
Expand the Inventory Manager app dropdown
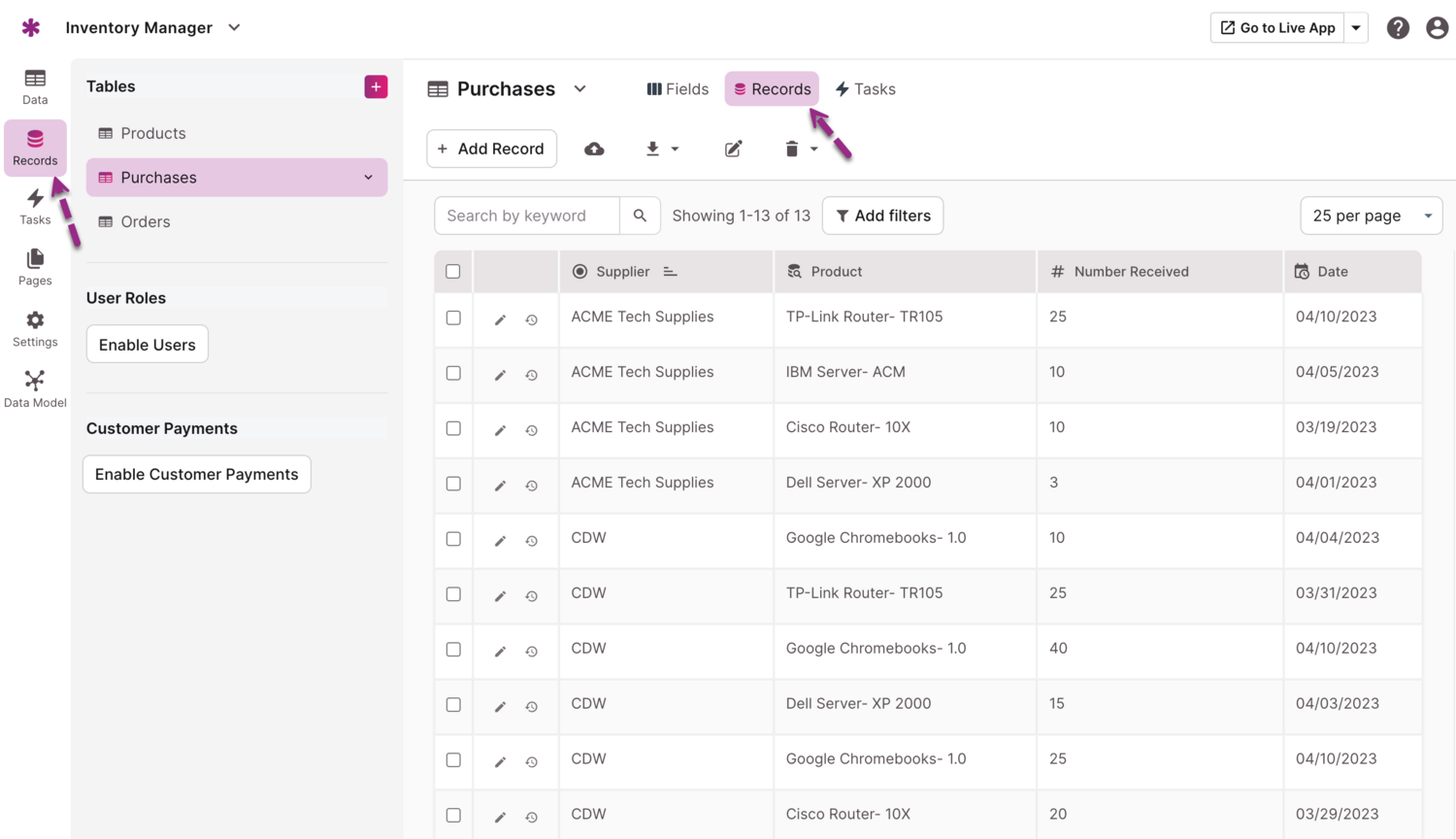click(x=235, y=28)
